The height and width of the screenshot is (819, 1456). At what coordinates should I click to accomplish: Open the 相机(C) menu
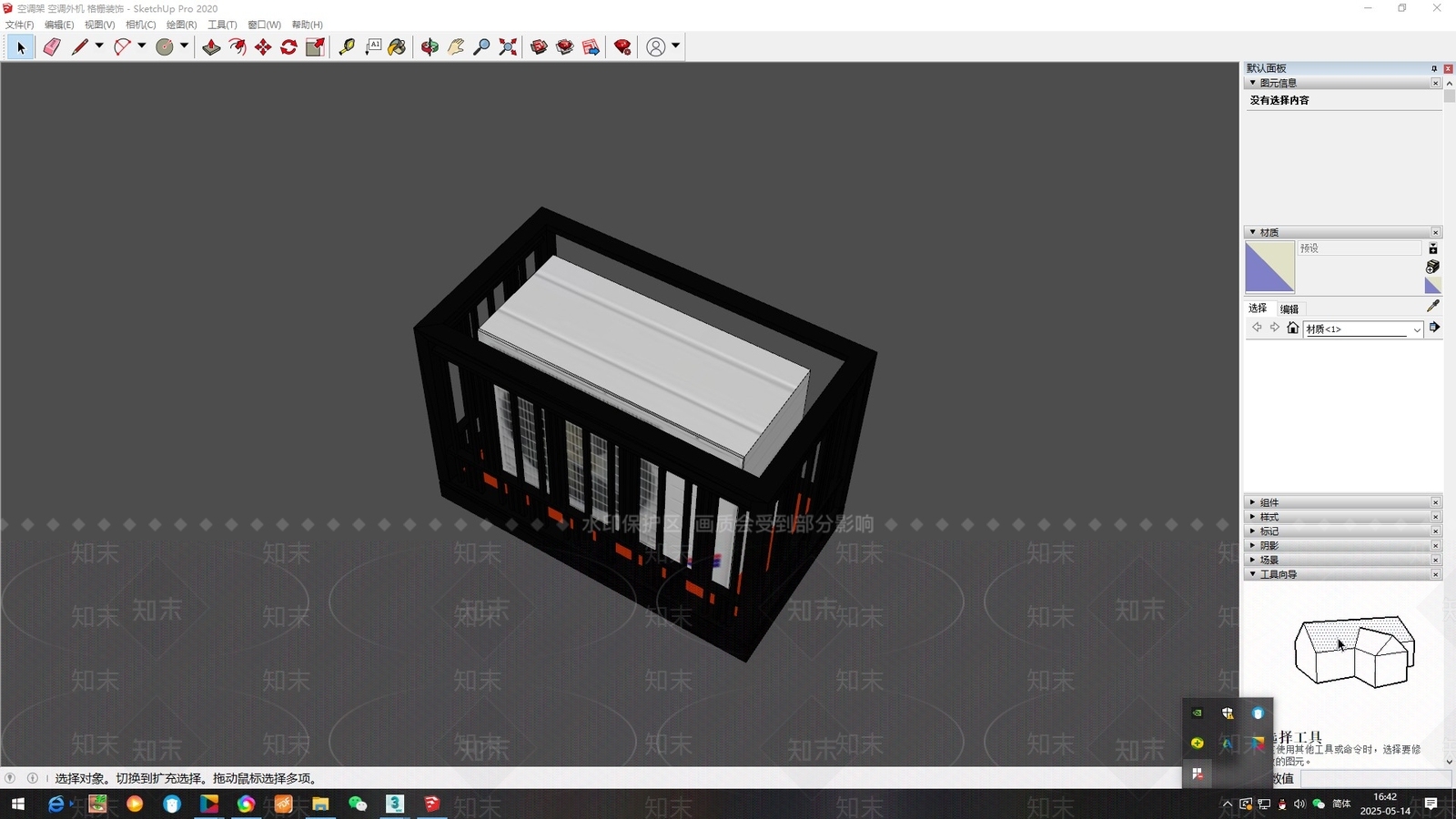pos(140,25)
